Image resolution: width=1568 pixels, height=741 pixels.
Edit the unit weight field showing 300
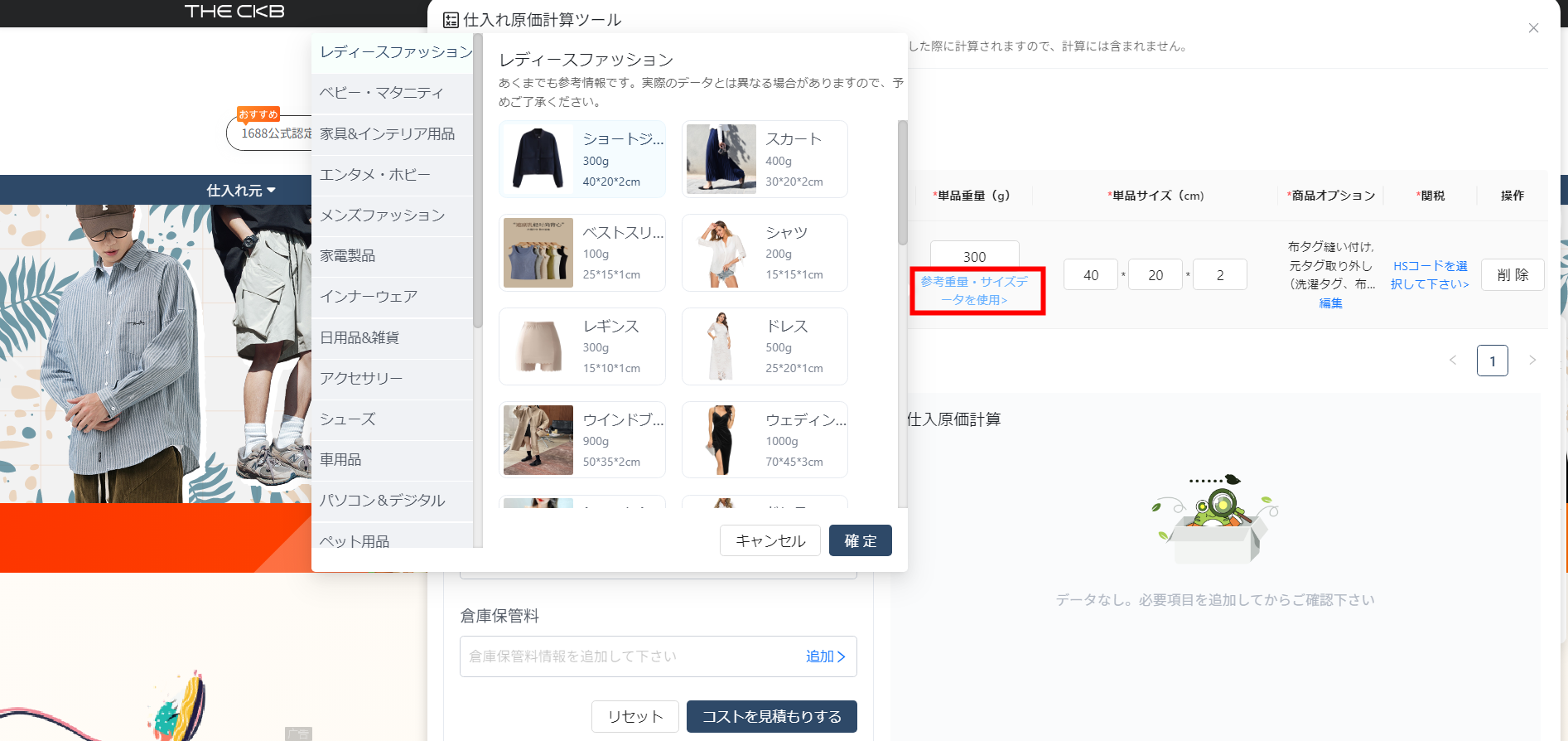(975, 257)
